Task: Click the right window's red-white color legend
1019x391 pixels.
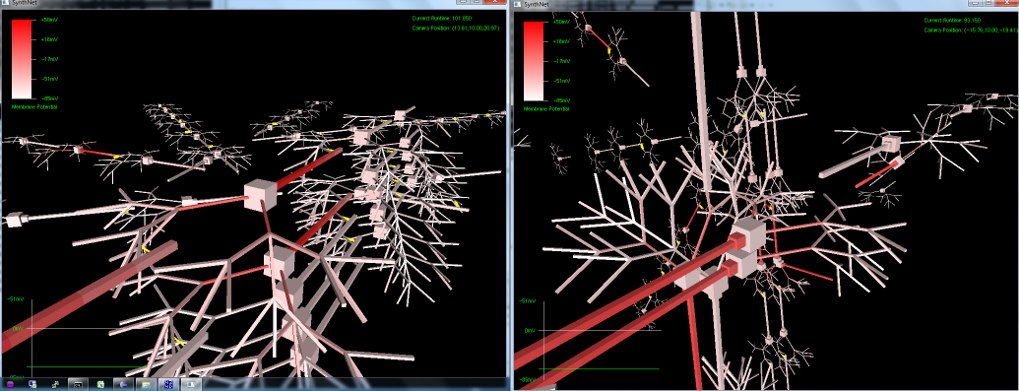Action: pos(535,60)
